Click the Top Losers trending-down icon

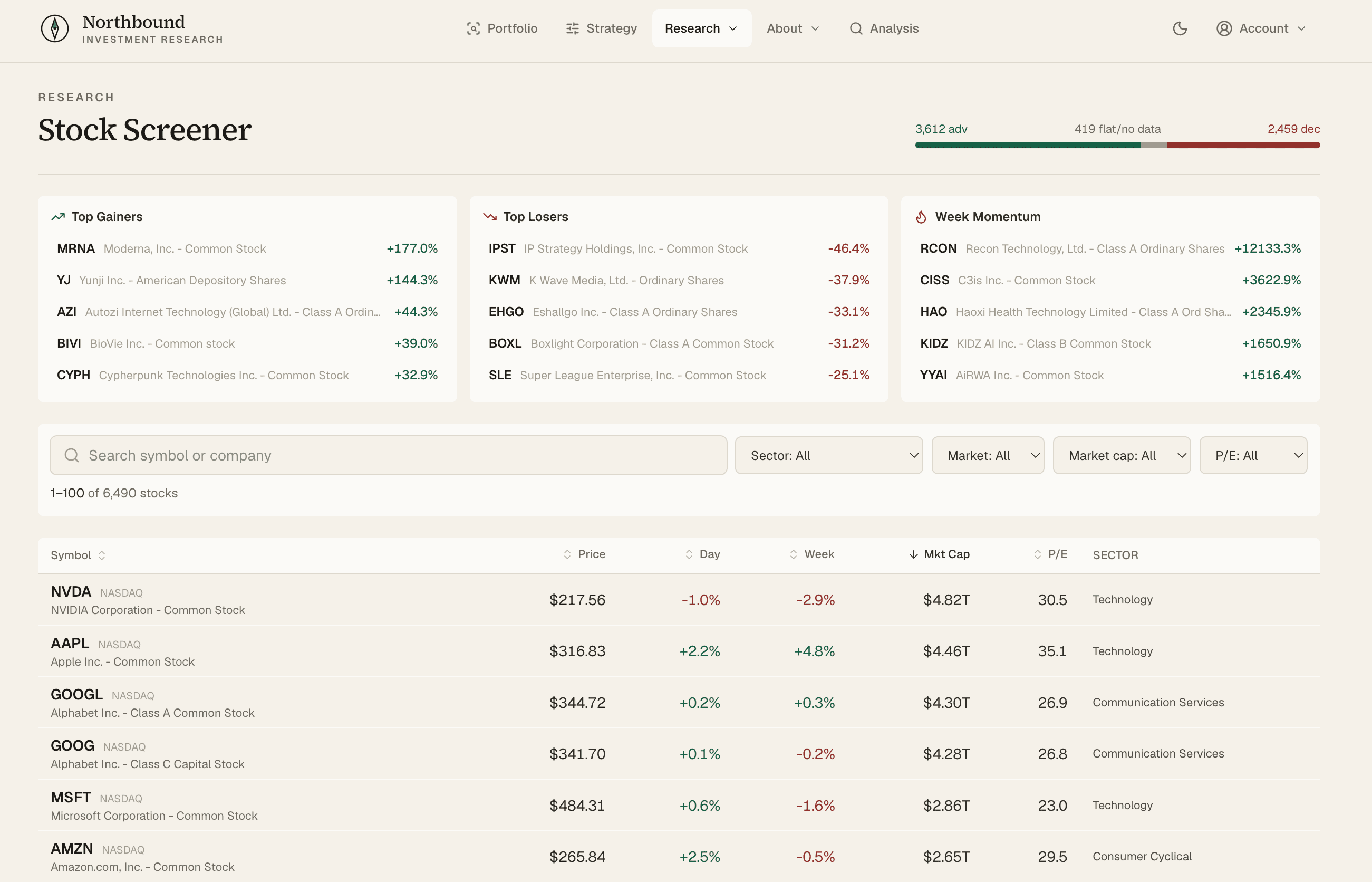(489, 217)
